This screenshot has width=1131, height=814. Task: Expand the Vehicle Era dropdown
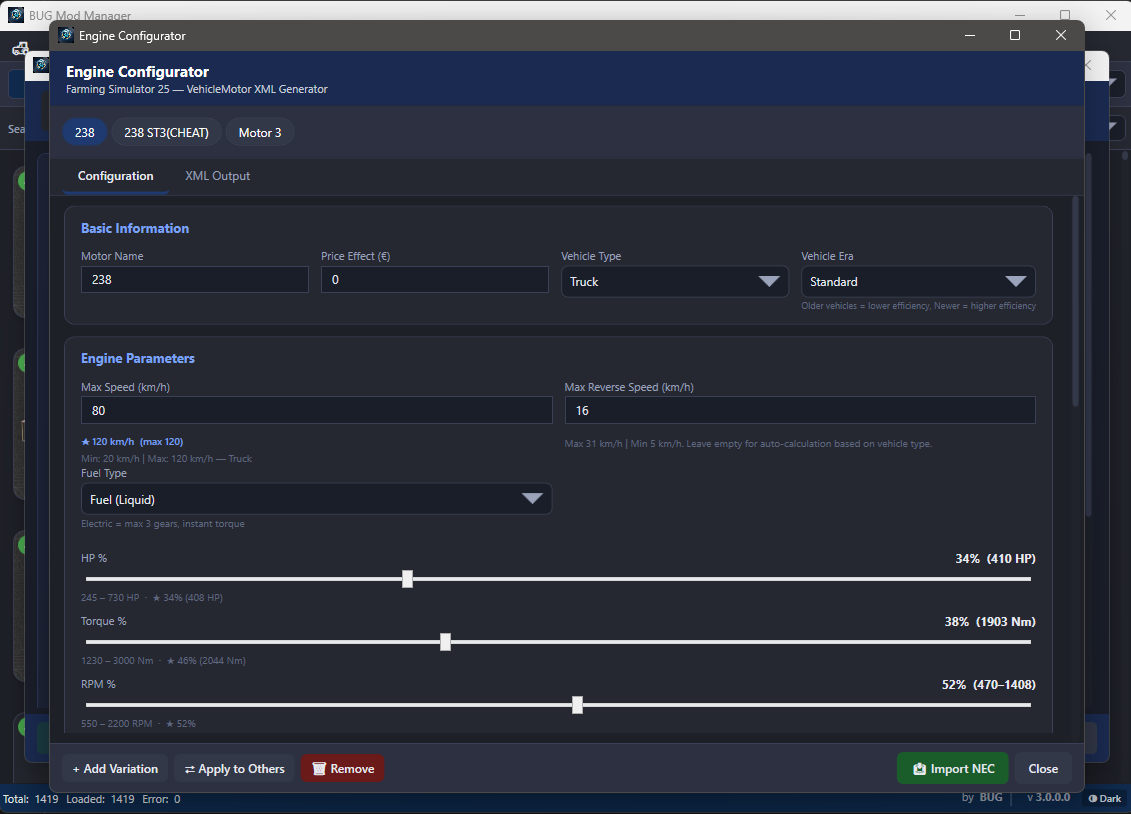pos(917,282)
